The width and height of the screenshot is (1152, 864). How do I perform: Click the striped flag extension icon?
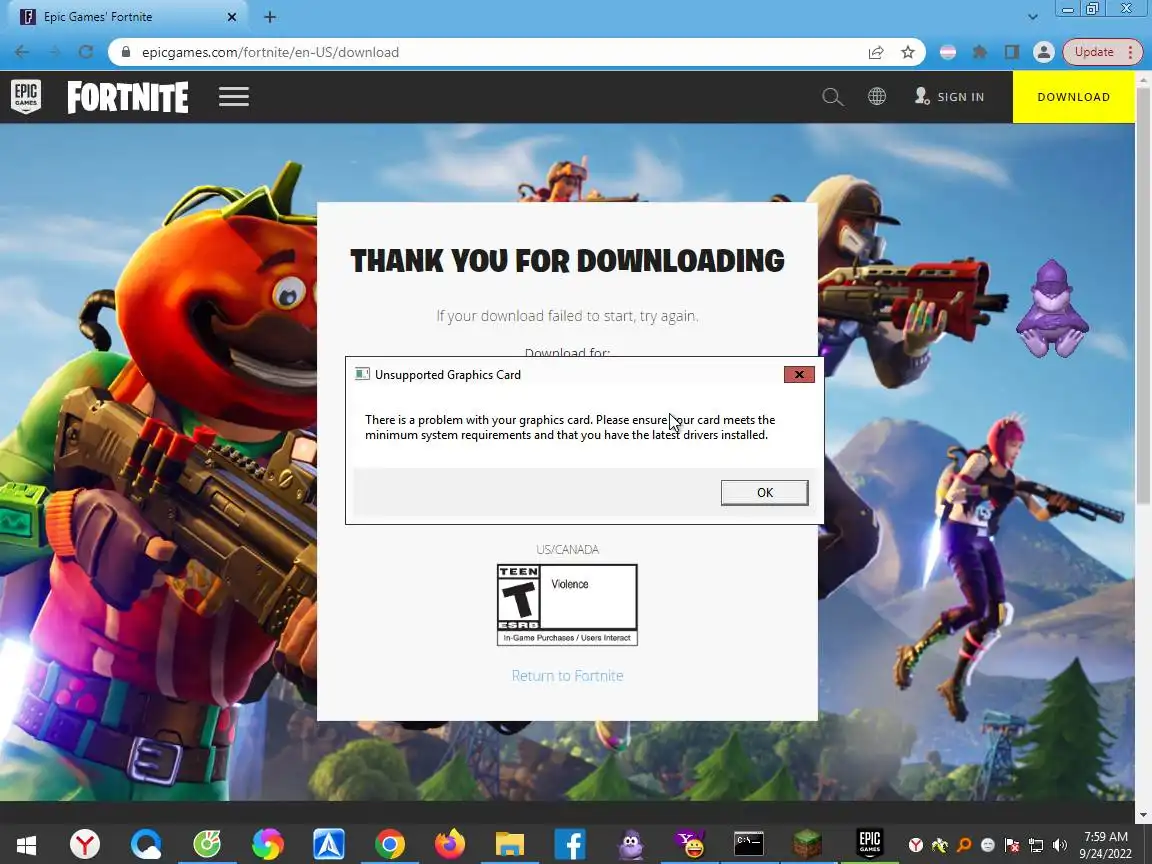(948, 52)
